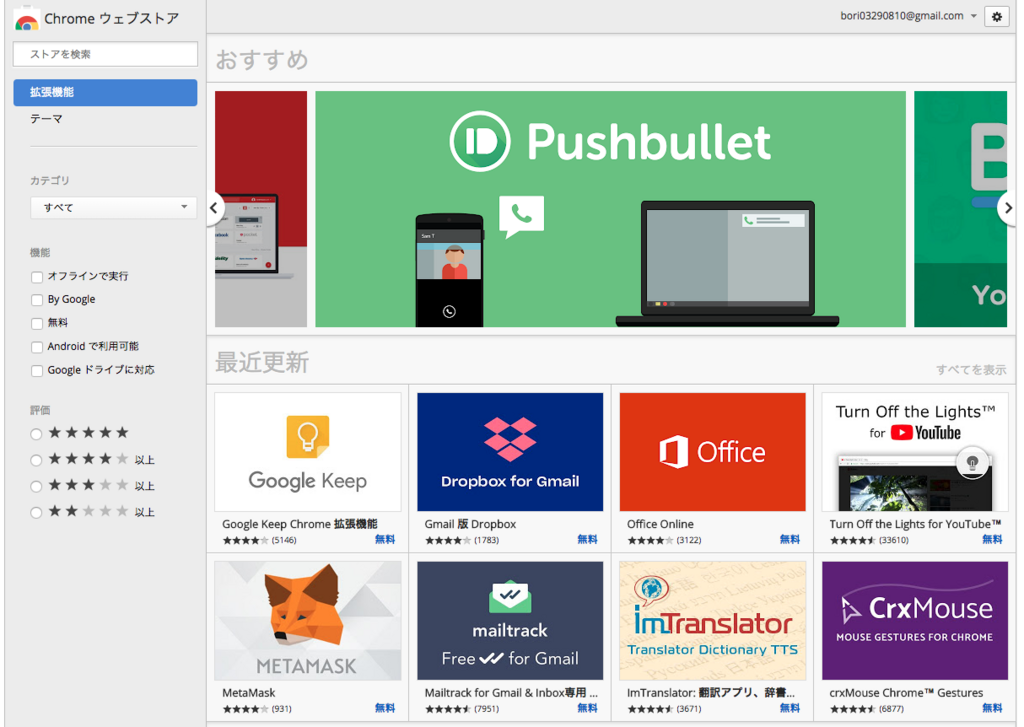
Task: Click 無料 button for Mailtrack
Action: [x=587, y=708]
